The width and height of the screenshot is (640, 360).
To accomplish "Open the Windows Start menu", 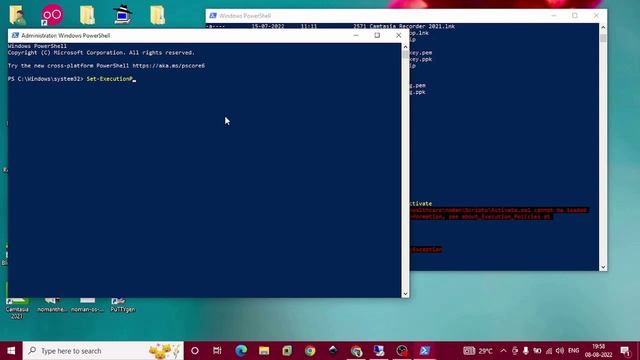I will pos(11,351).
